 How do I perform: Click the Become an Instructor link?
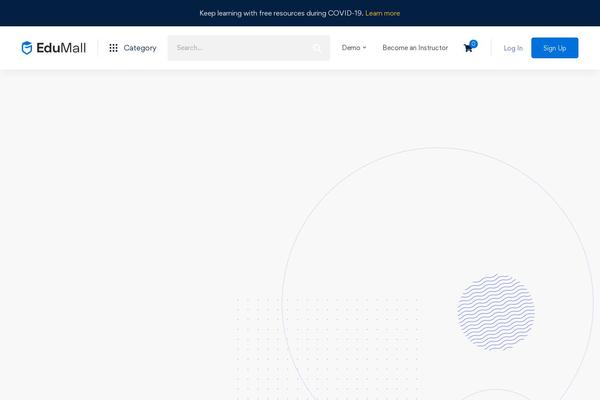(415, 47)
